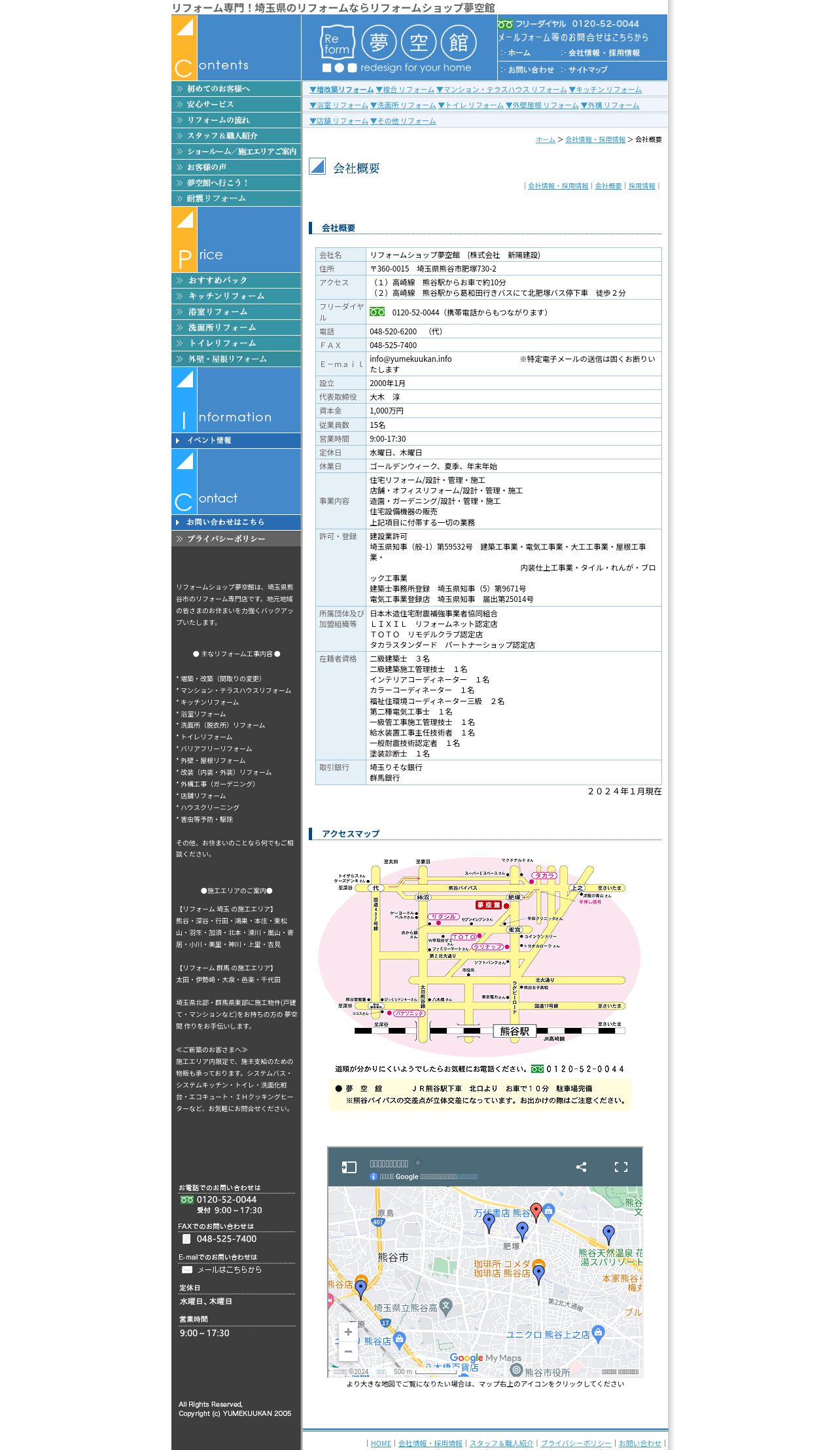Click the HOME link in the footer
Screen dimensions: 840x1450
coord(381,1443)
